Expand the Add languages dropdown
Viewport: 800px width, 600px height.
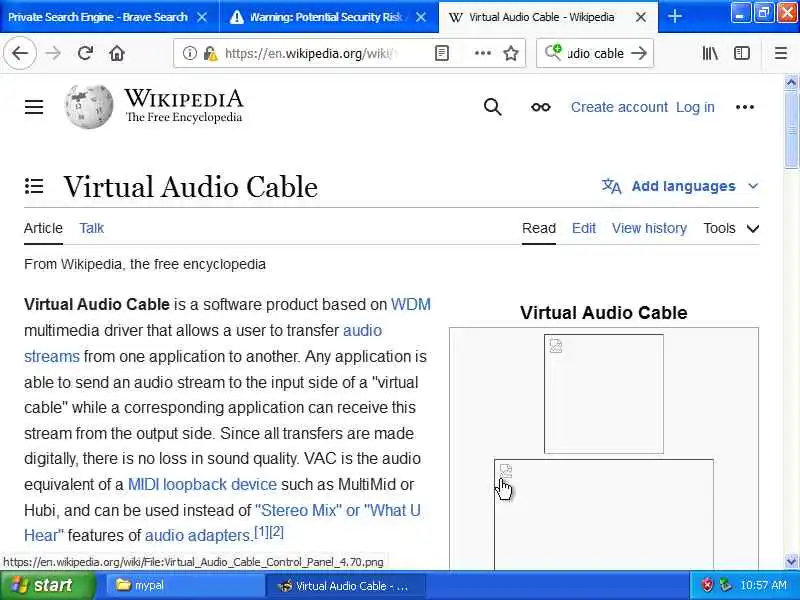coord(680,186)
